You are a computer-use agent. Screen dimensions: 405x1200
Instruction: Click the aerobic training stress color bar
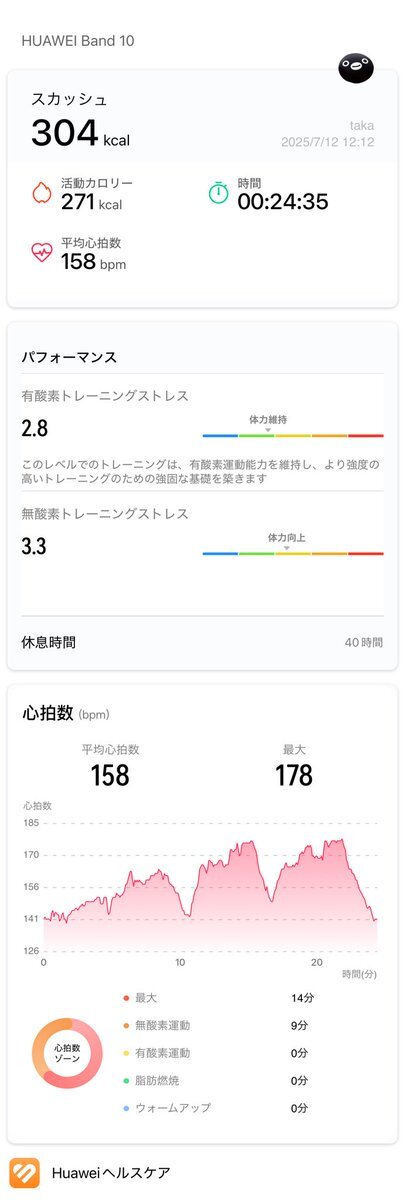click(x=293, y=436)
